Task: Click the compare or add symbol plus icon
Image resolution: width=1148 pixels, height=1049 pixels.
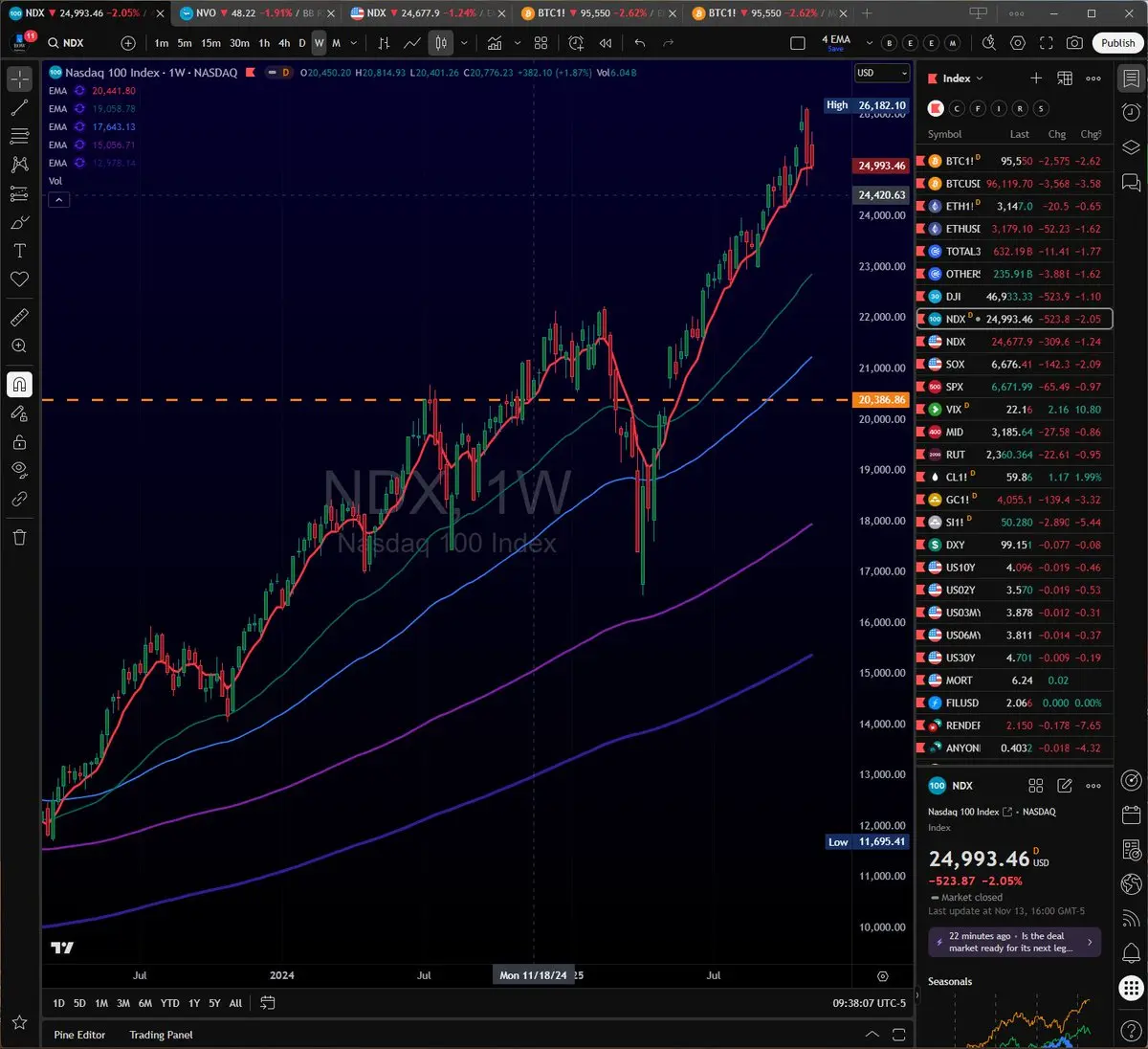Action: pyautogui.click(x=128, y=43)
